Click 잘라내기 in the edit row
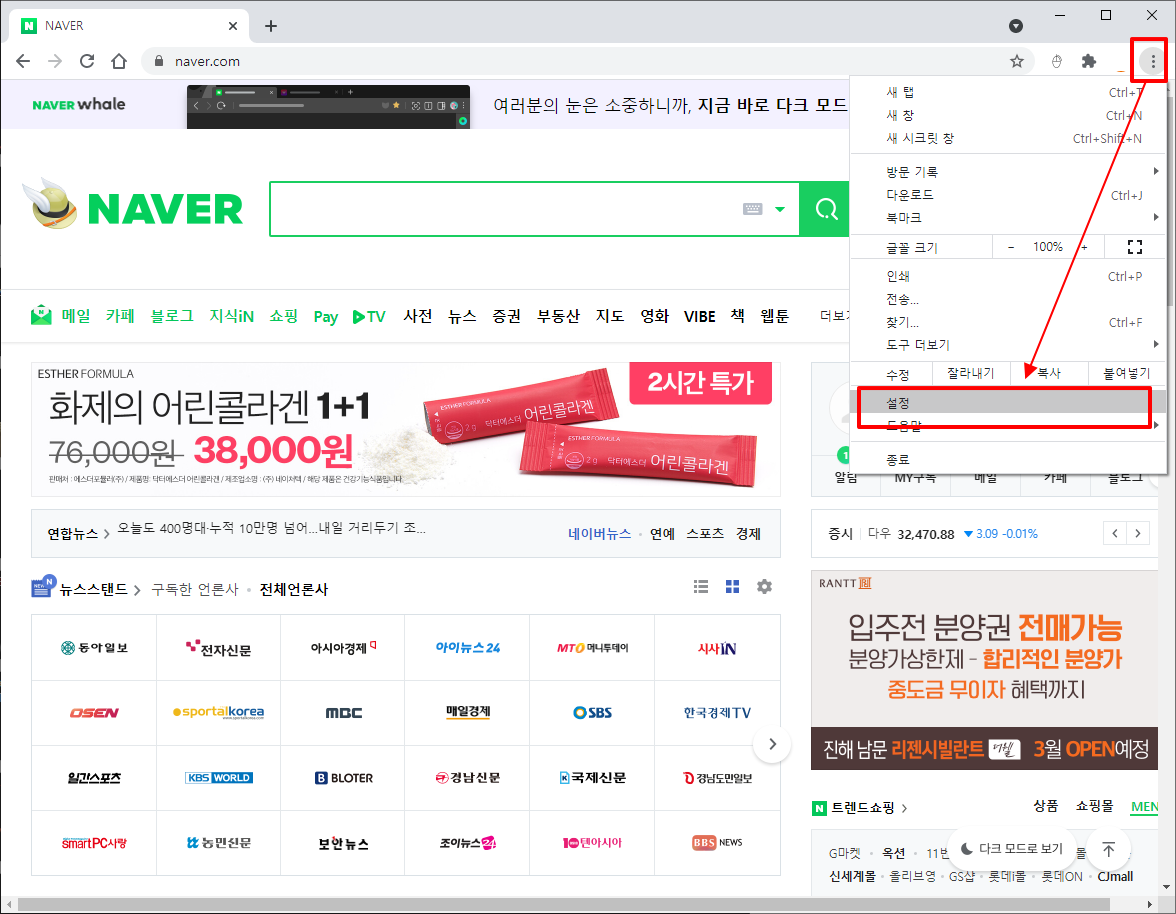Viewport: 1176px width, 914px height. coord(970,373)
